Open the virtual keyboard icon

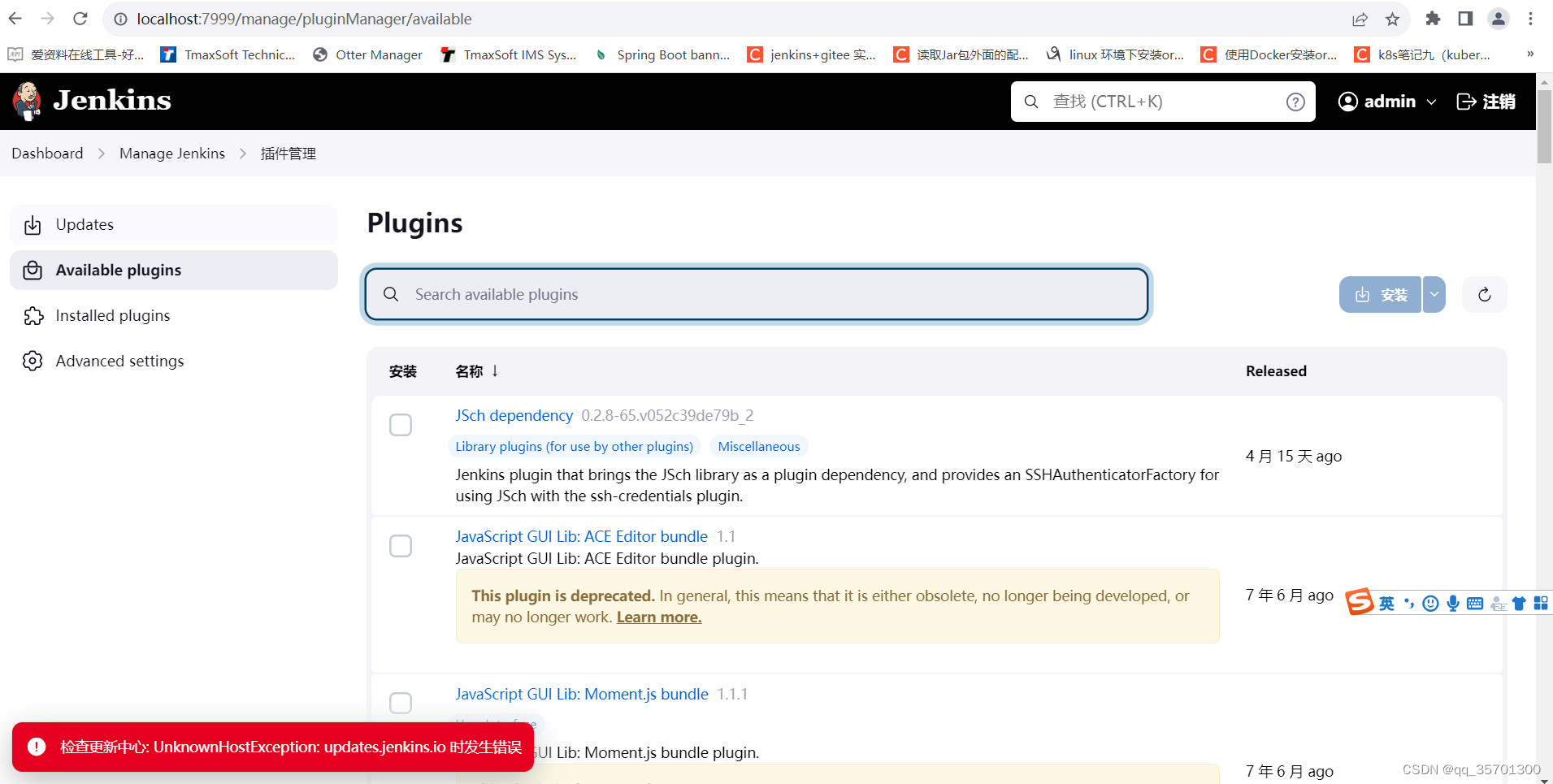pyautogui.click(x=1475, y=603)
